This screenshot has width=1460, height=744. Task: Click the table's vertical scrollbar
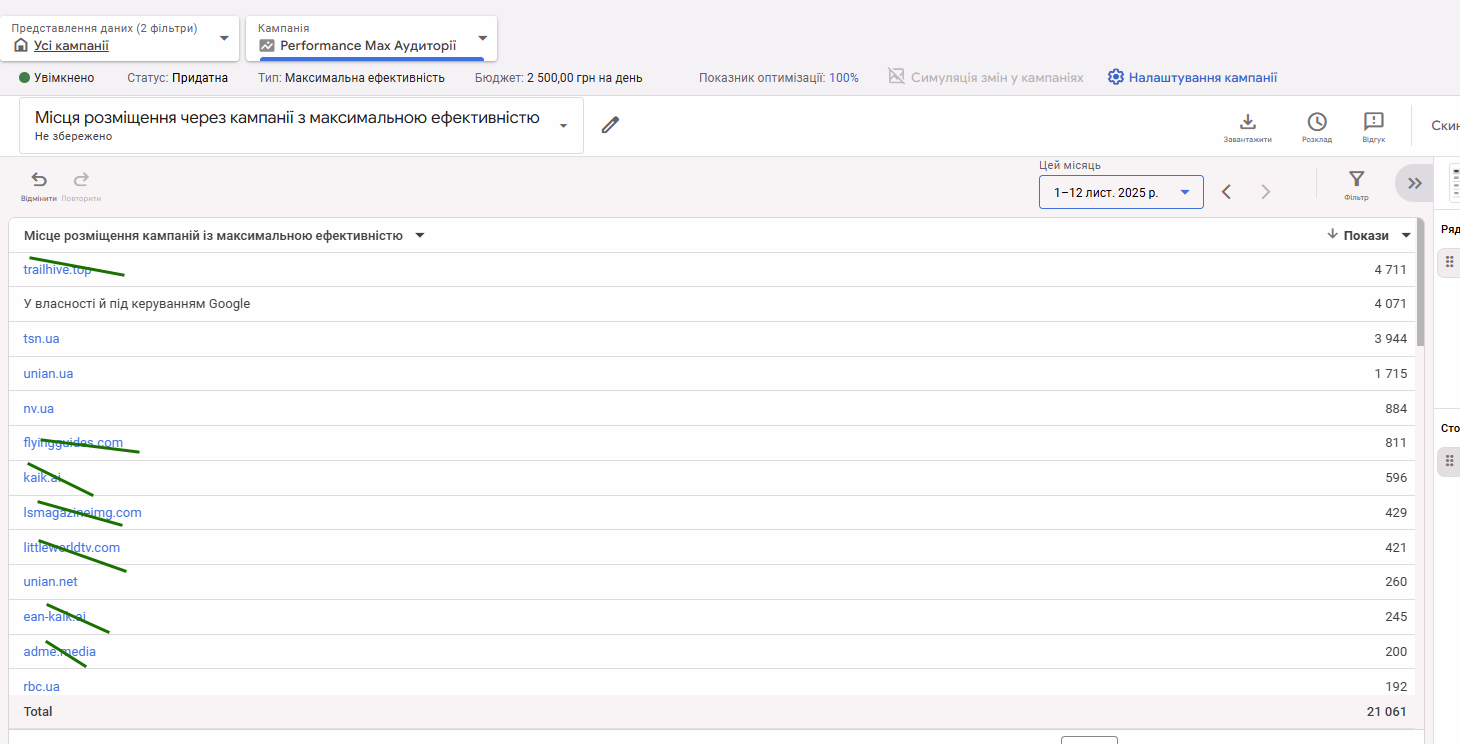click(x=1420, y=282)
